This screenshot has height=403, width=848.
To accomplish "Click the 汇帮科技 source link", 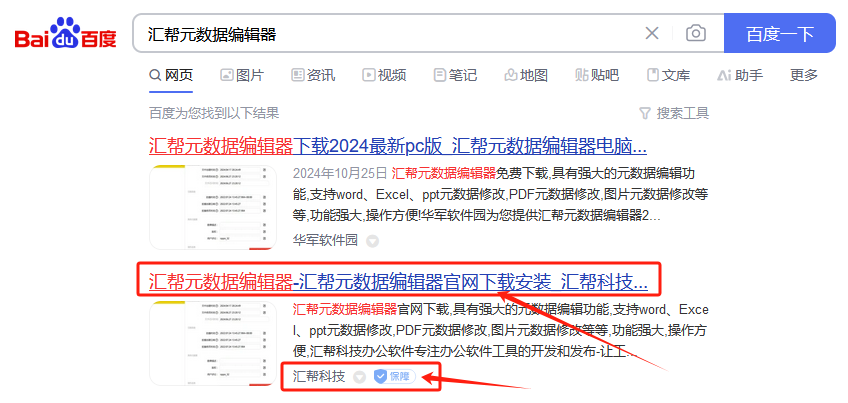I will click(319, 376).
